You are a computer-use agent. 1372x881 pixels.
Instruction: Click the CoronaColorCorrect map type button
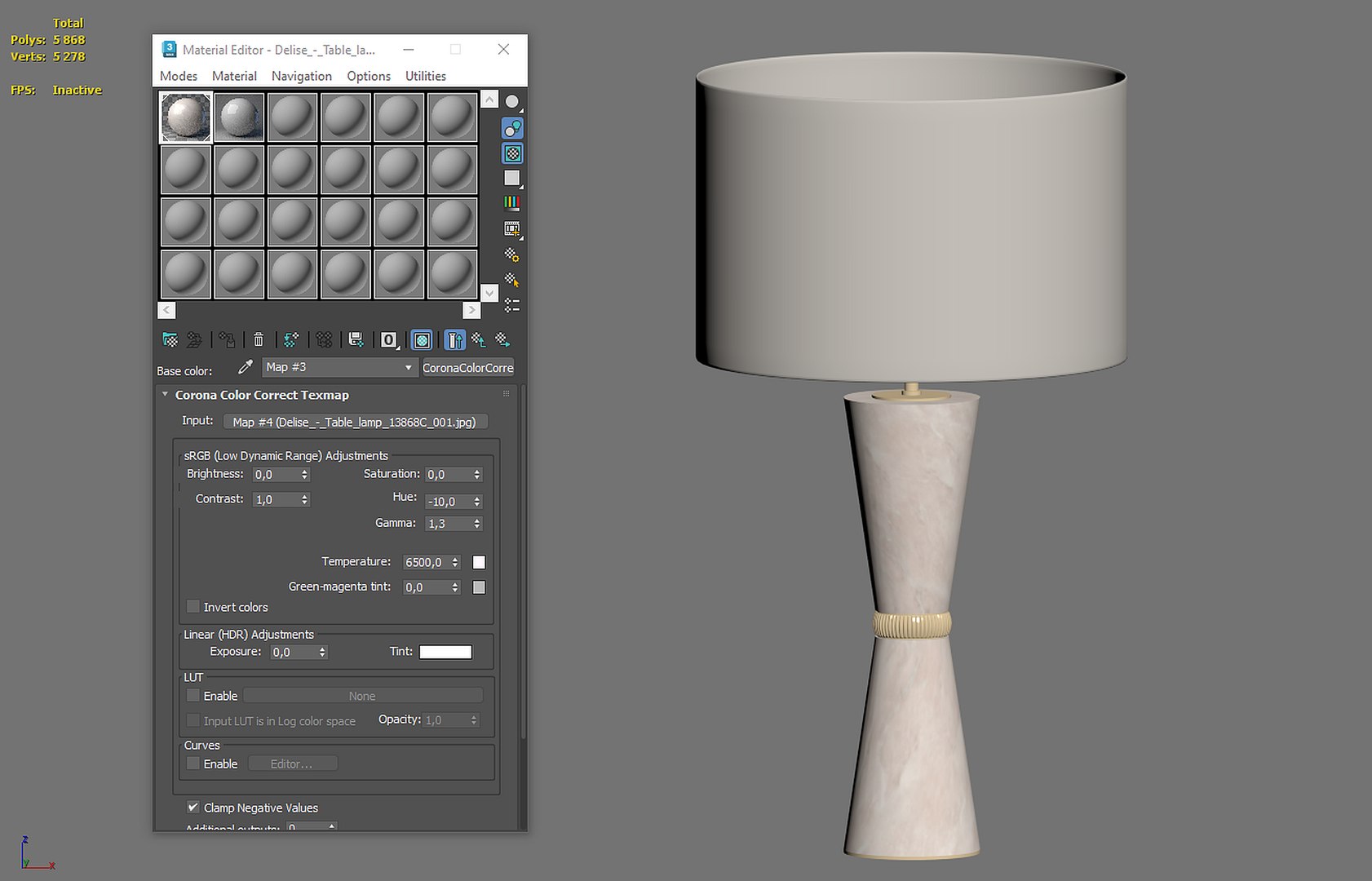pyautogui.click(x=468, y=368)
